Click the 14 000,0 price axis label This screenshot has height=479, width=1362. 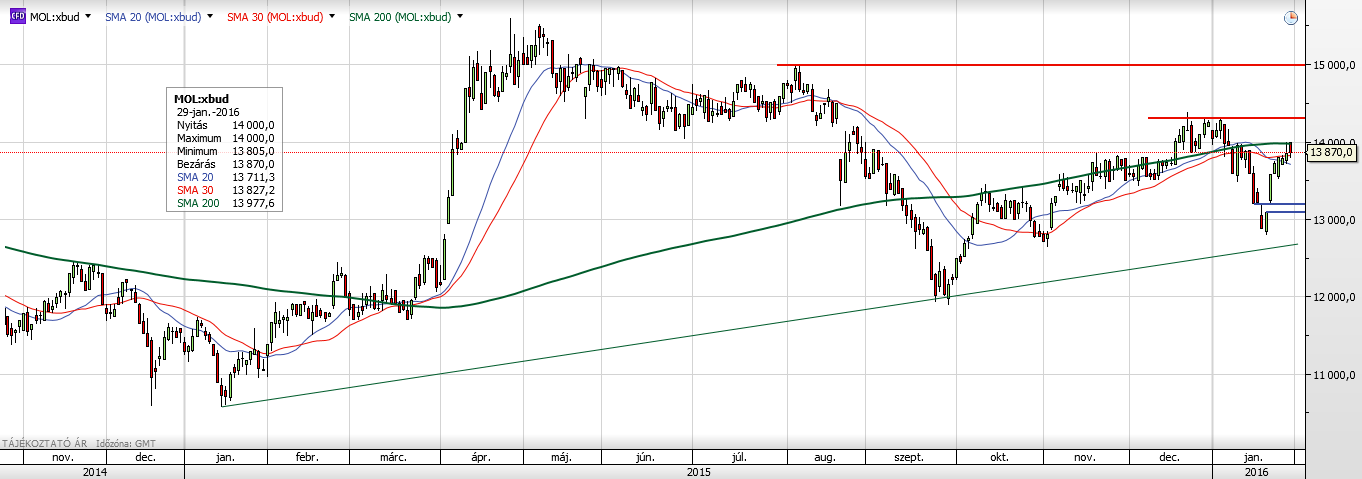click(1334, 142)
